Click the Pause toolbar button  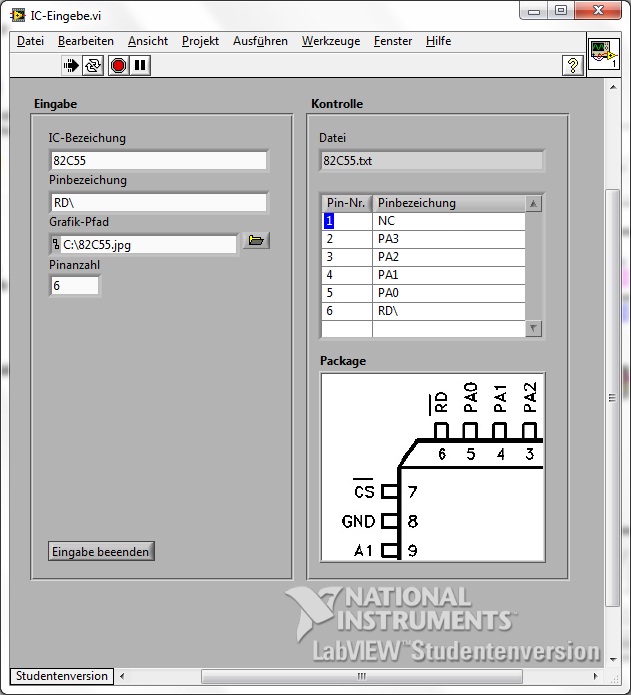pyautogui.click(x=140, y=66)
